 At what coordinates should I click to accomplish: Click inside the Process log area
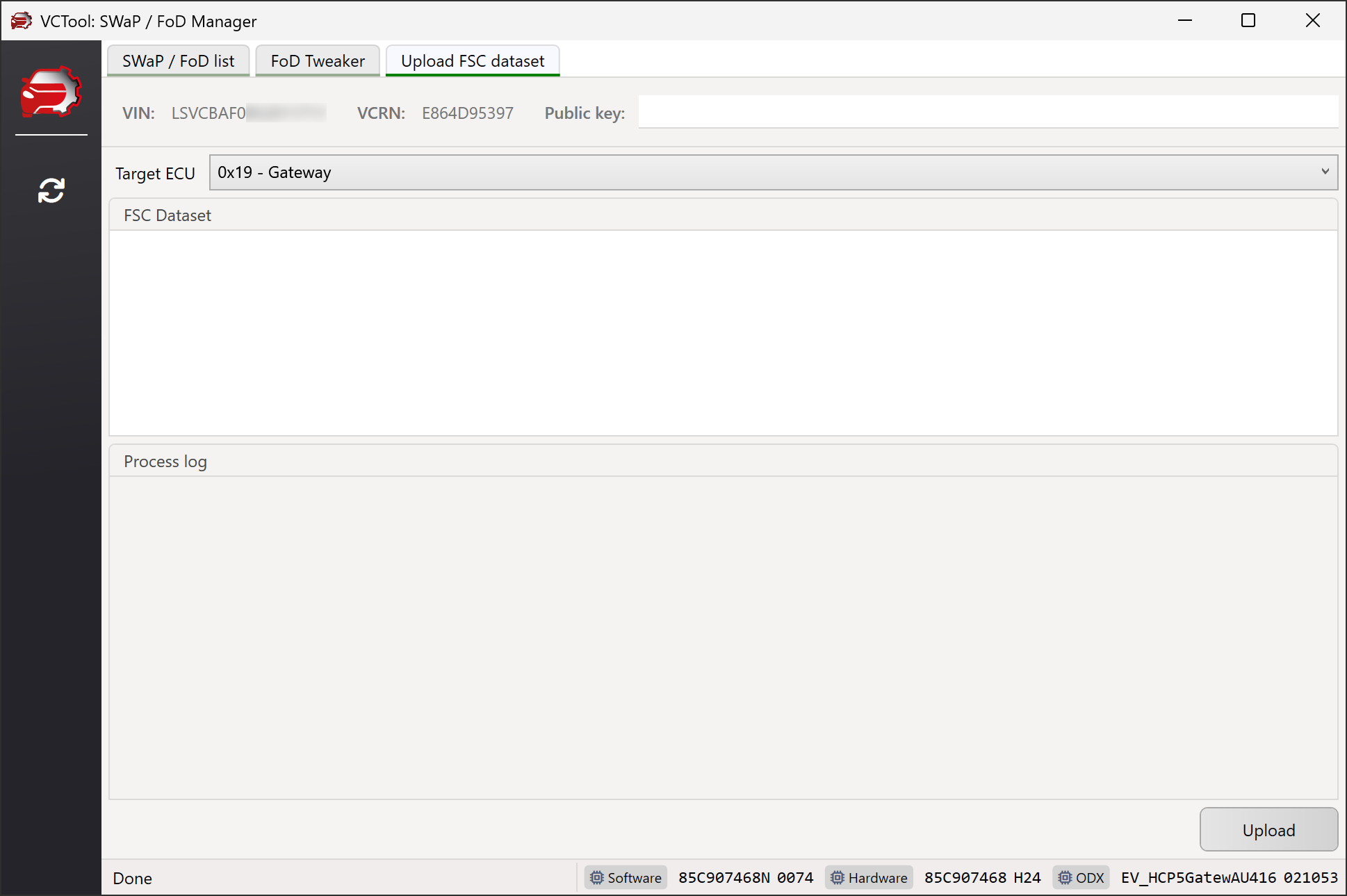(x=723, y=637)
